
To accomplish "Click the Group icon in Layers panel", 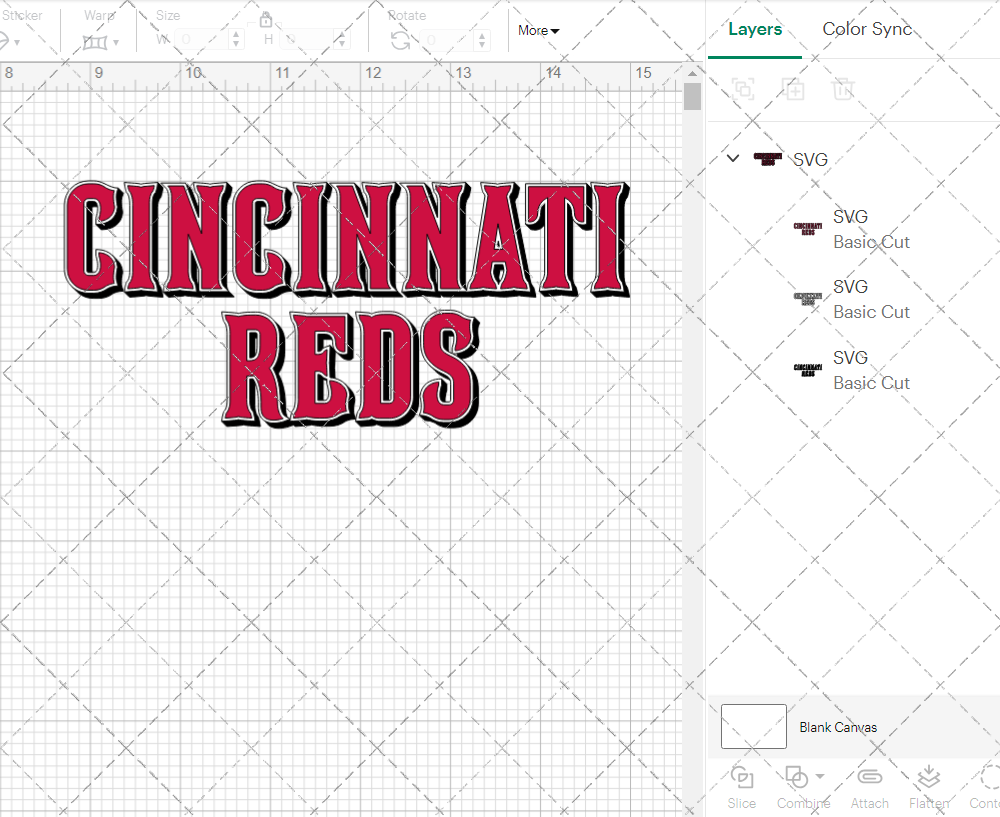I will tap(743, 89).
